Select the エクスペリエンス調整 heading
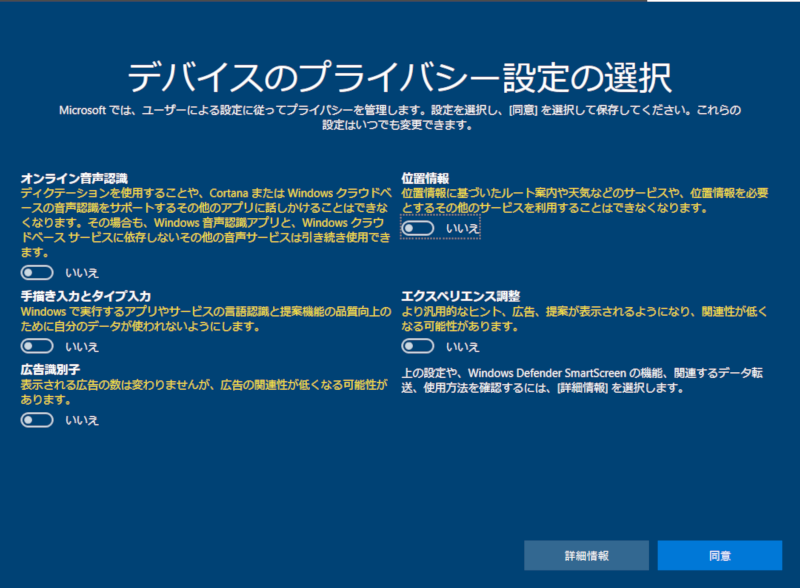This screenshot has width=800, height=588. [x=461, y=296]
